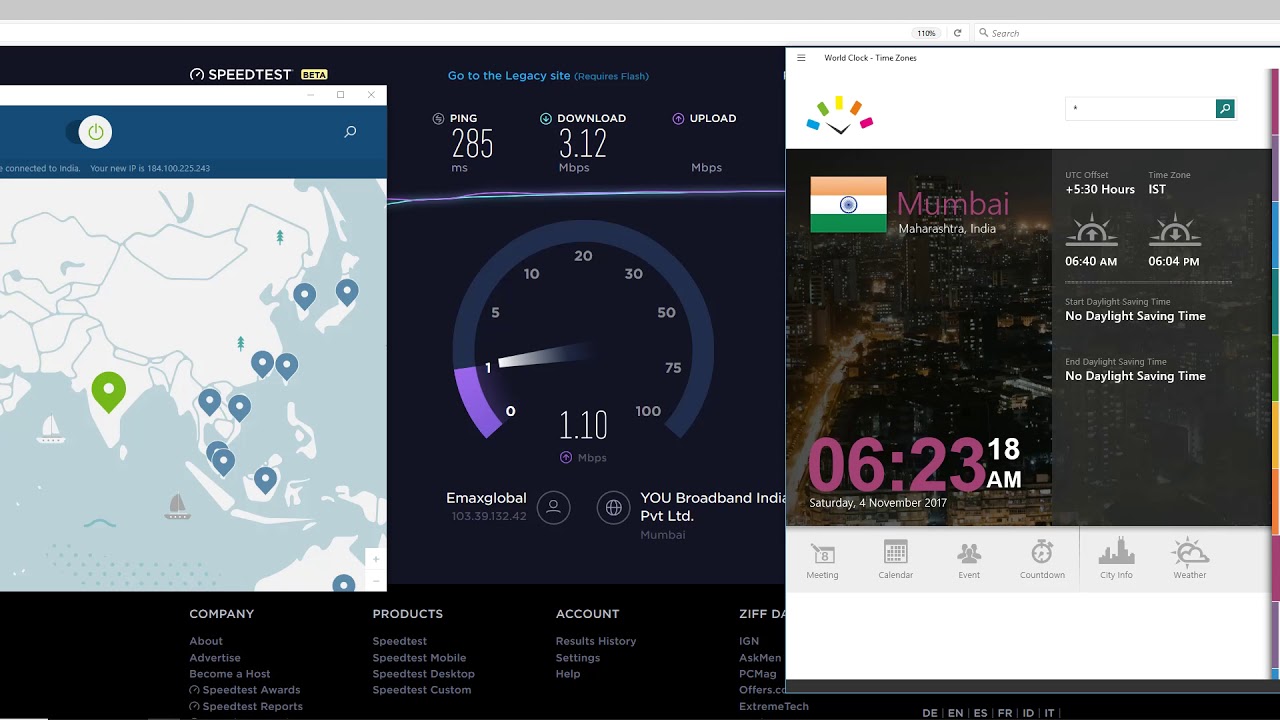
Task: Click the DOWNLOAD arrow icon
Action: [x=545, y=118]
